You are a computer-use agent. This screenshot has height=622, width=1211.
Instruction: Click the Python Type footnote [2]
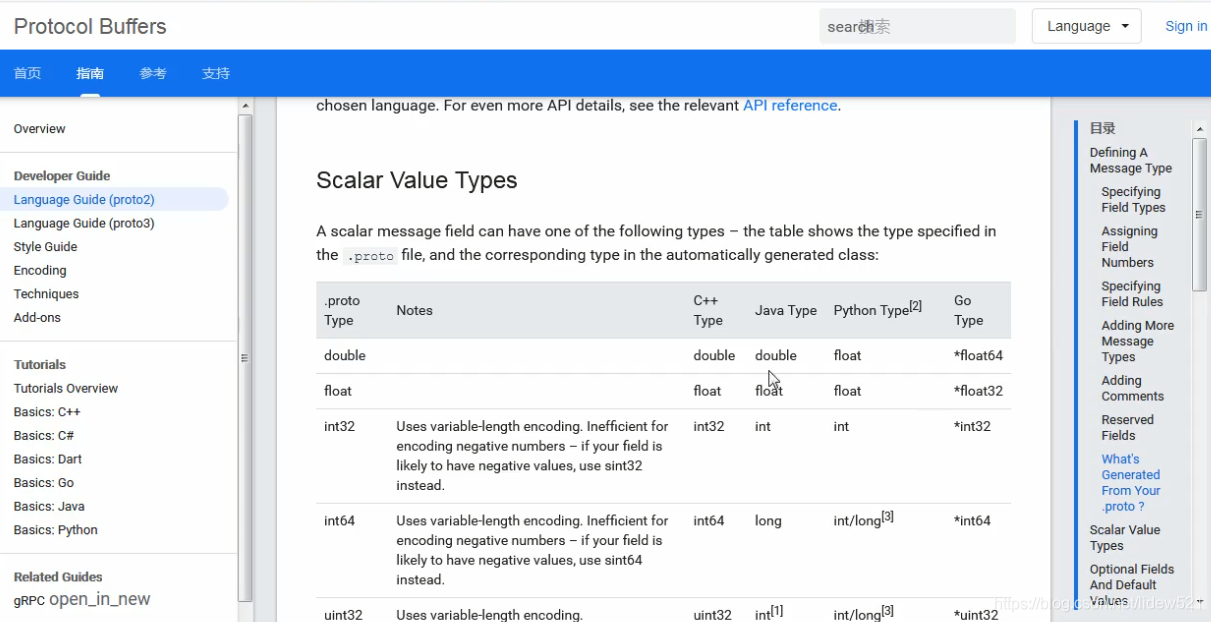[x=916, y=306]
